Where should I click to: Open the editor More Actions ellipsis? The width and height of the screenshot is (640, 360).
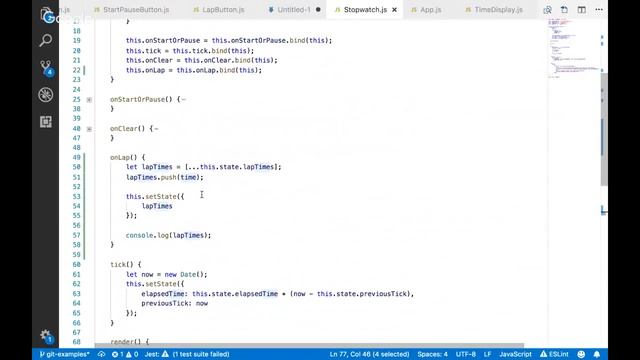599,10
